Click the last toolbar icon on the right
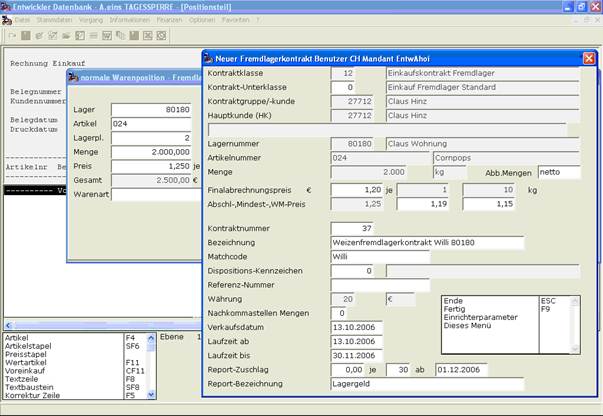This screenshot has width=603, height=416. click(x=162, y=36)
